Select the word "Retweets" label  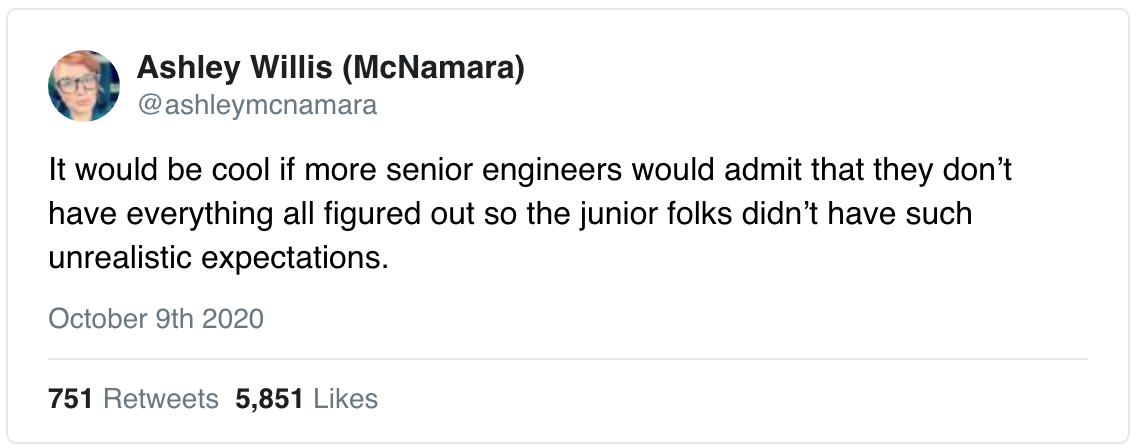coord(161,399)
